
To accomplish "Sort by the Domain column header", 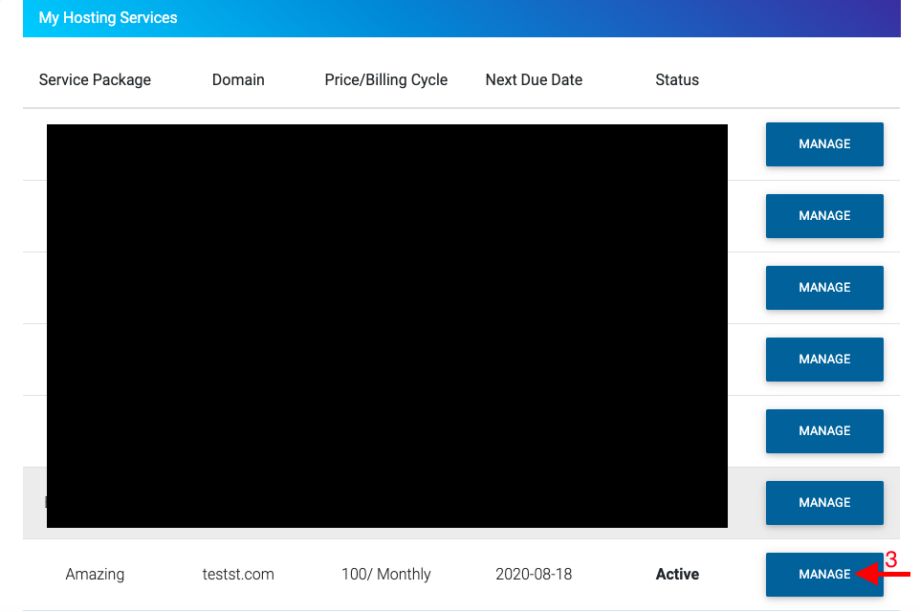I will click(x=238, y=79).
